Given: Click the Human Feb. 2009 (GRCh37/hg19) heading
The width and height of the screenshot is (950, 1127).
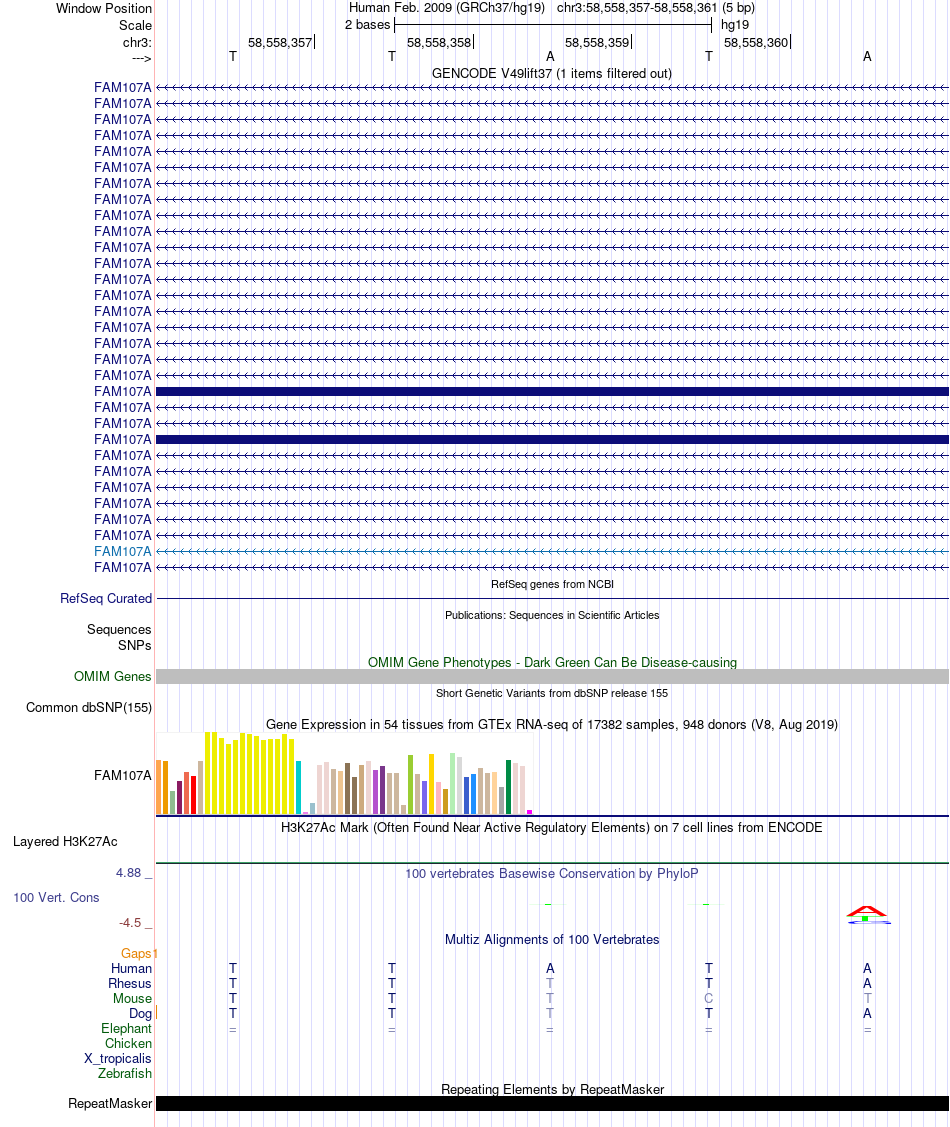Looking at the screenshot, I should point(446,8).
